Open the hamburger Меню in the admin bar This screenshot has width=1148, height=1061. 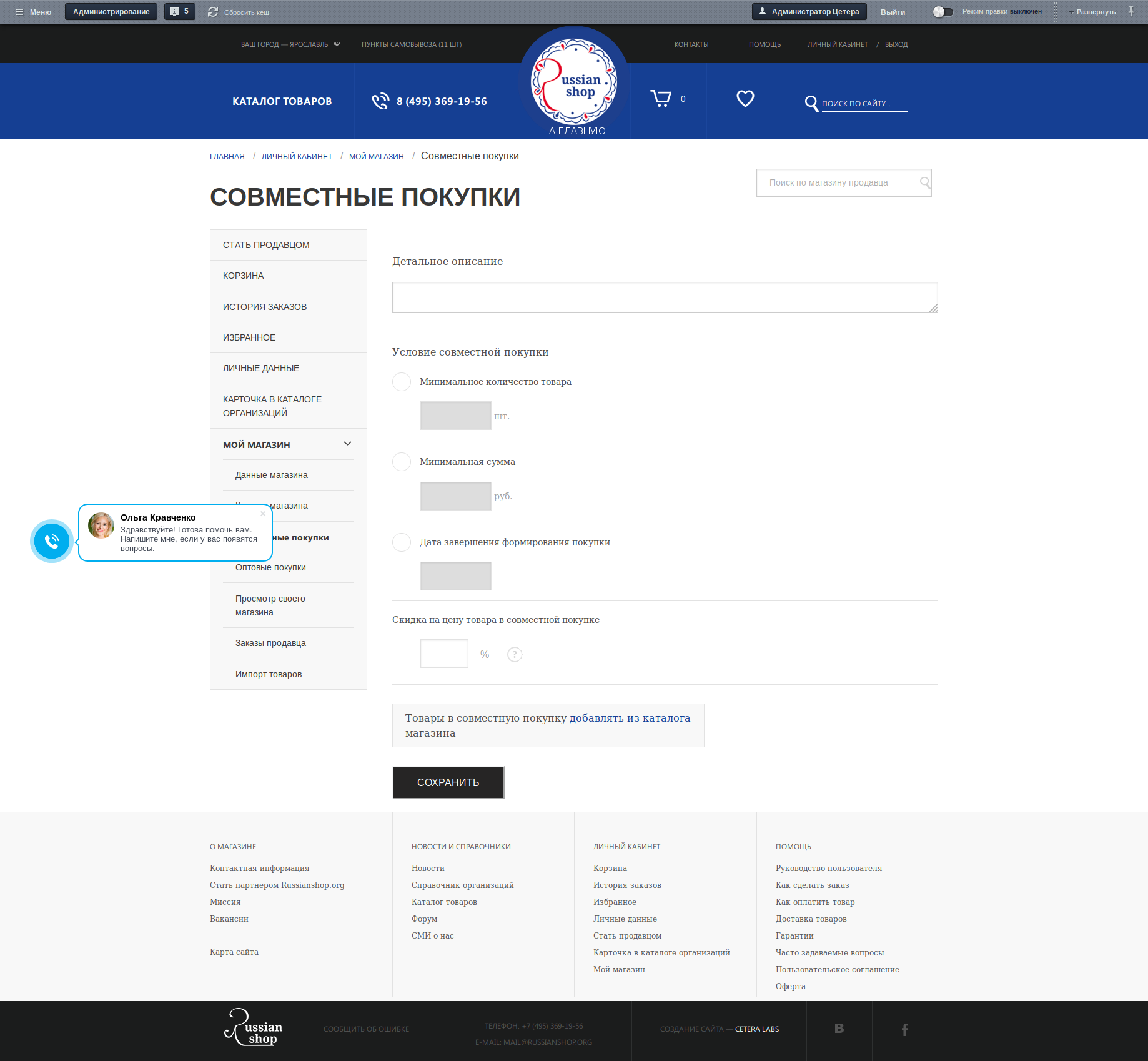(x=21, y=11)
